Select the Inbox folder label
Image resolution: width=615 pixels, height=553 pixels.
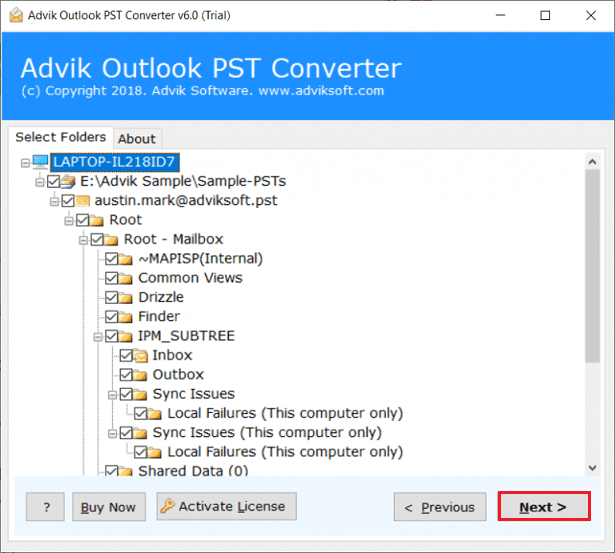point(172,355)
